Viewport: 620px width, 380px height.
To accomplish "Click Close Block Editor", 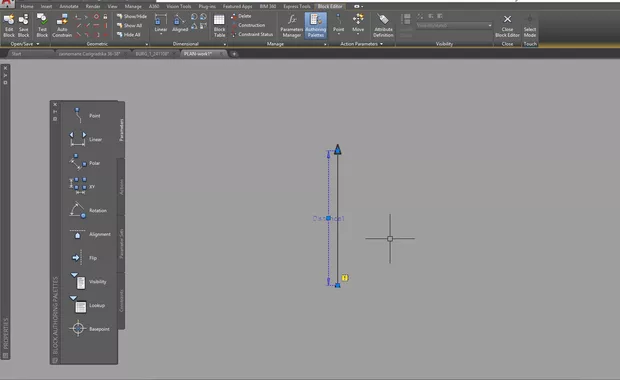I will [507, 25].
